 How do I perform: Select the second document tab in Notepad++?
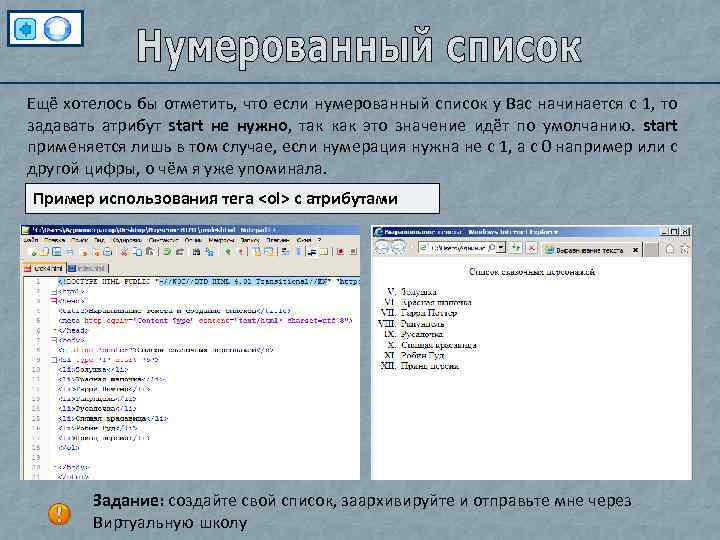click(87, 268)
